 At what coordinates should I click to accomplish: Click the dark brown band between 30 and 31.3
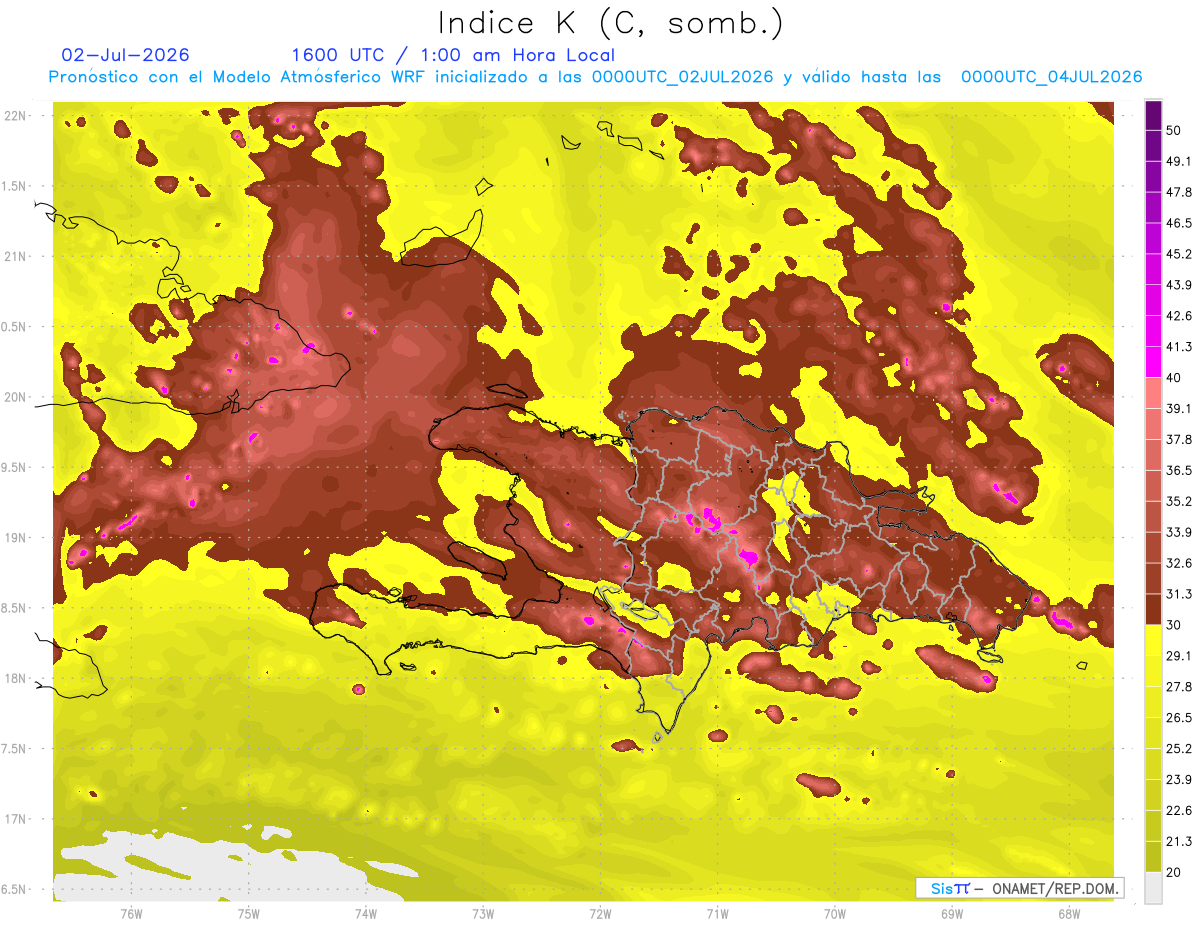1153,609
